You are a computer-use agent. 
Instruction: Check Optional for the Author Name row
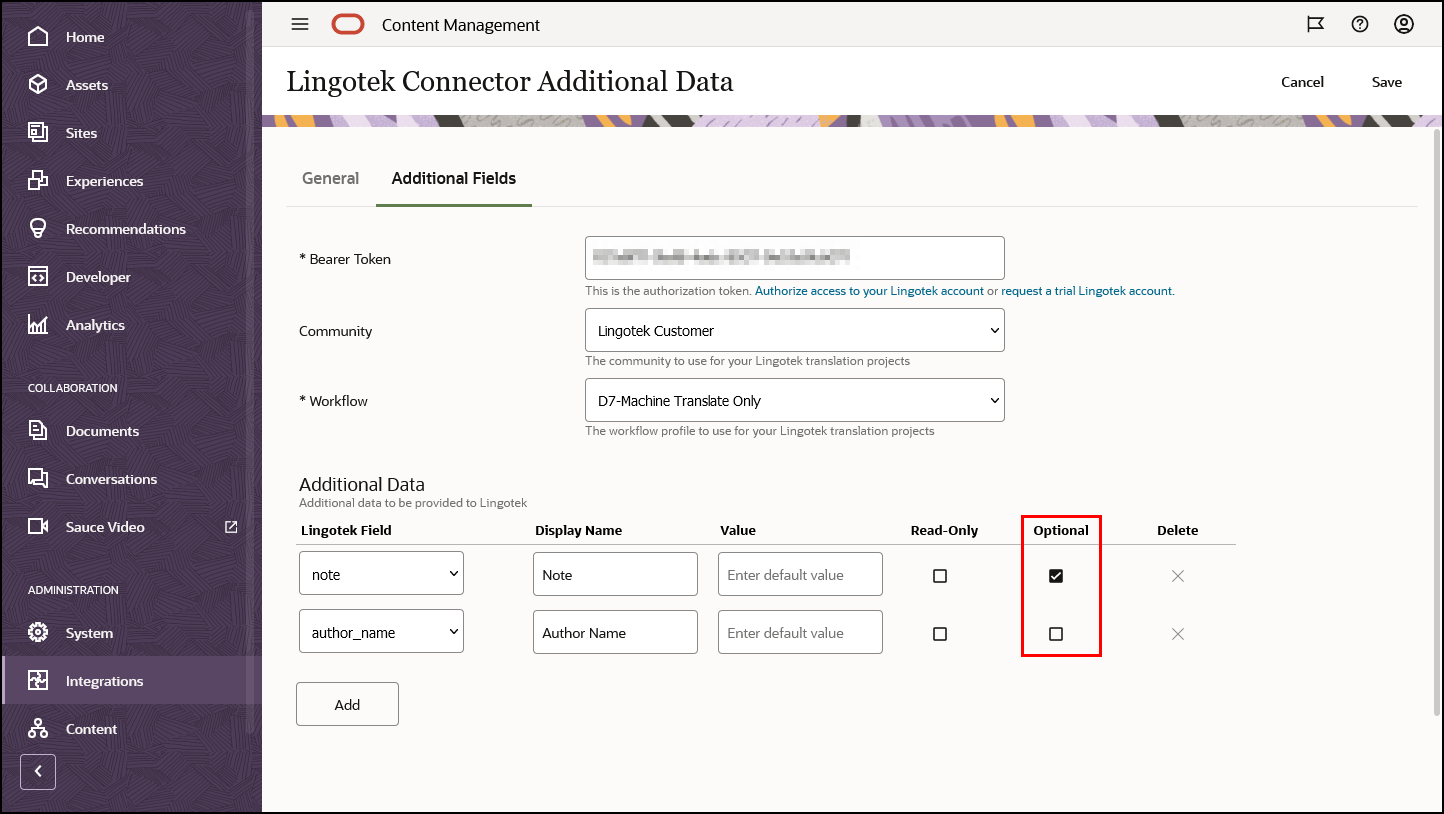(x=1057, y=633)
